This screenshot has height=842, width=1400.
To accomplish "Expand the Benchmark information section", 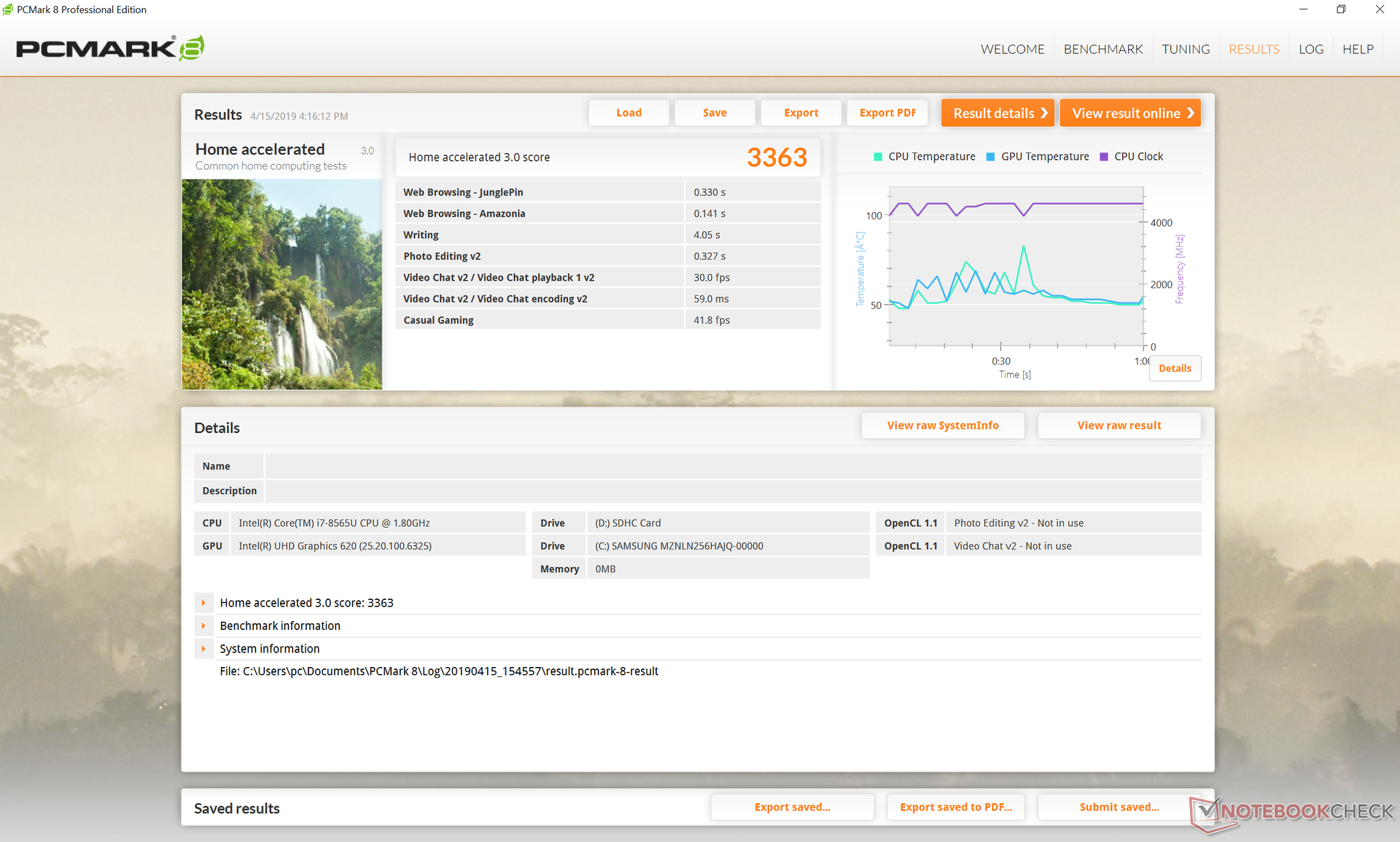I will [203, 625].
